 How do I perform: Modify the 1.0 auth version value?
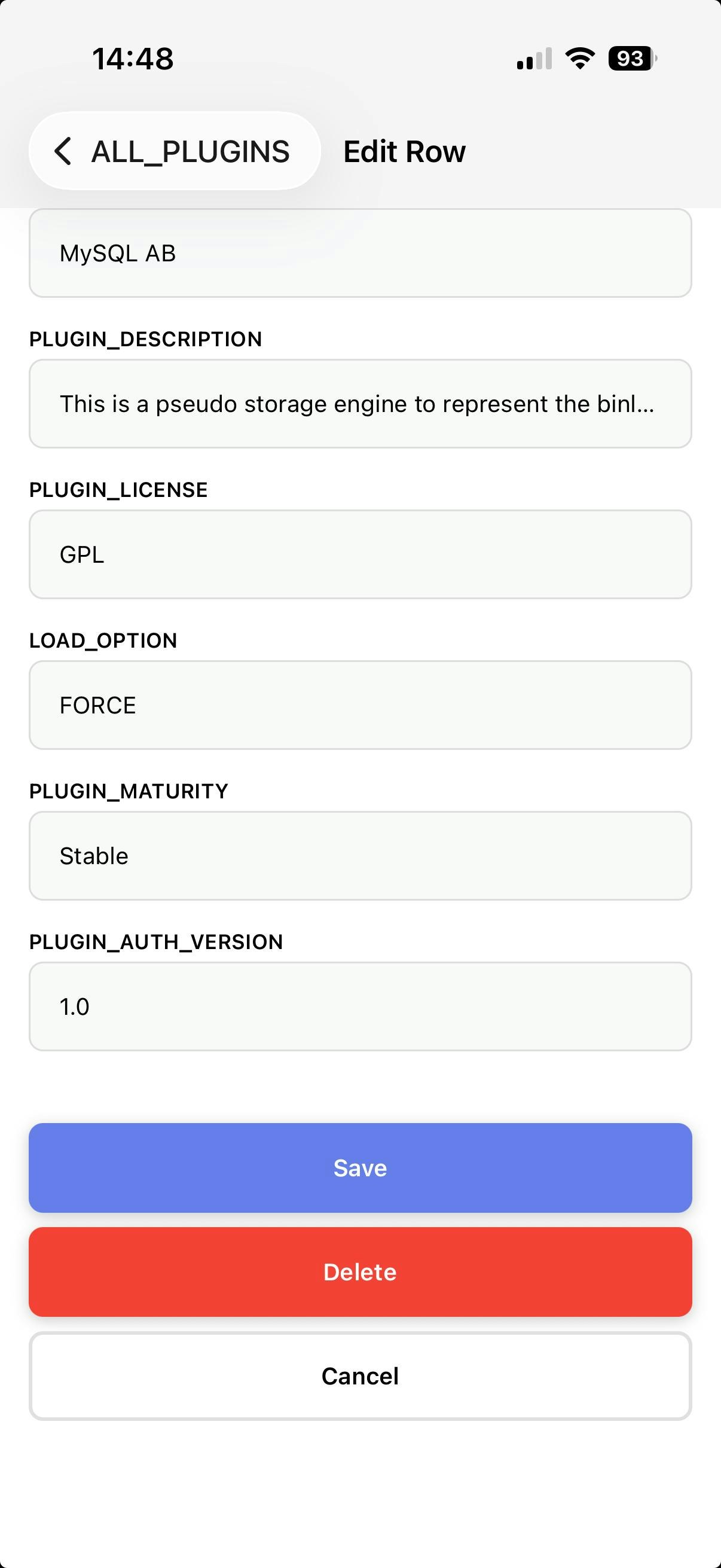click(x=359, y=1006)
